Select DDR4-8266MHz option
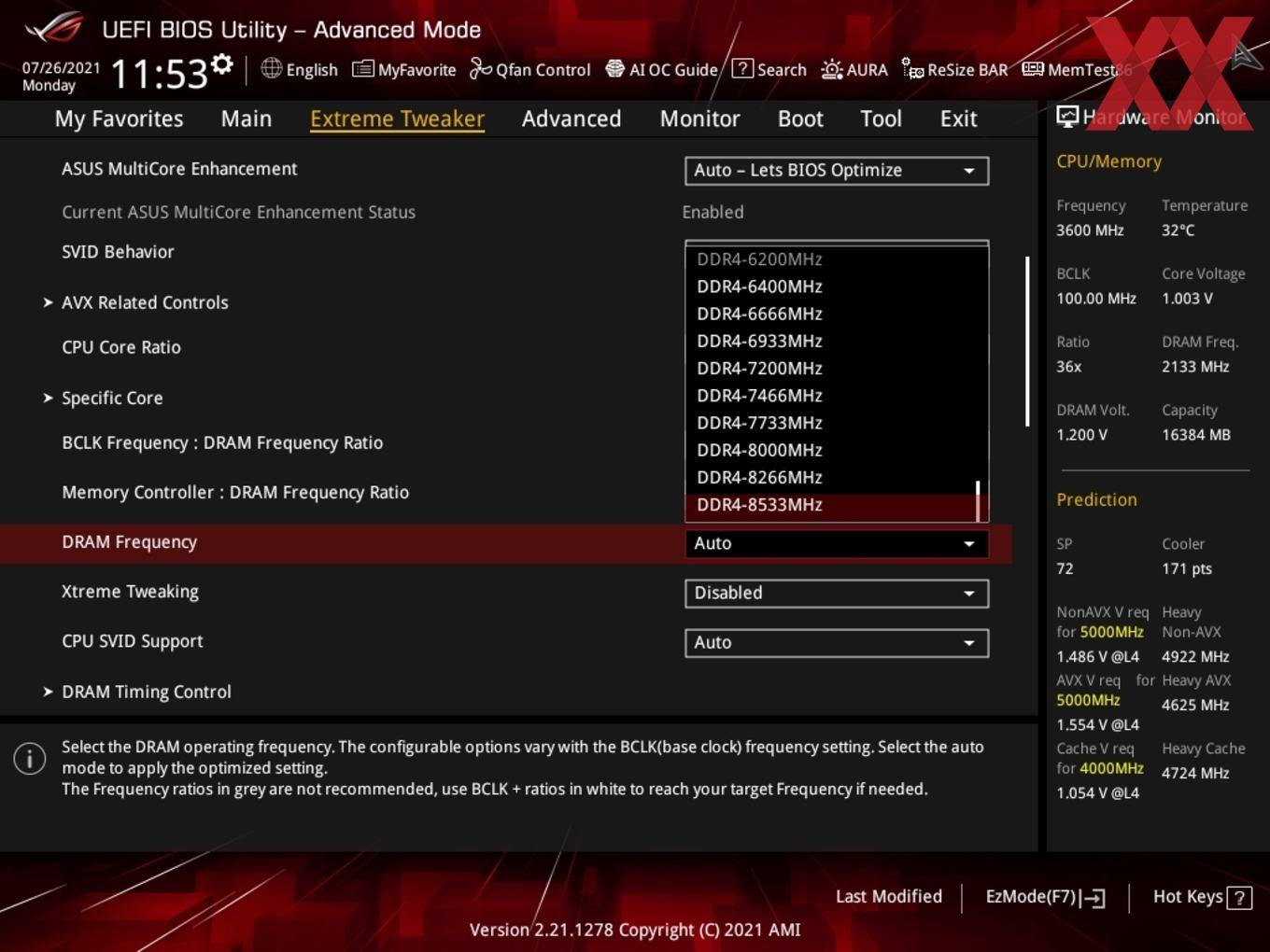The height and width of the screenshot is (952, 1270). (x=837, y=477)
